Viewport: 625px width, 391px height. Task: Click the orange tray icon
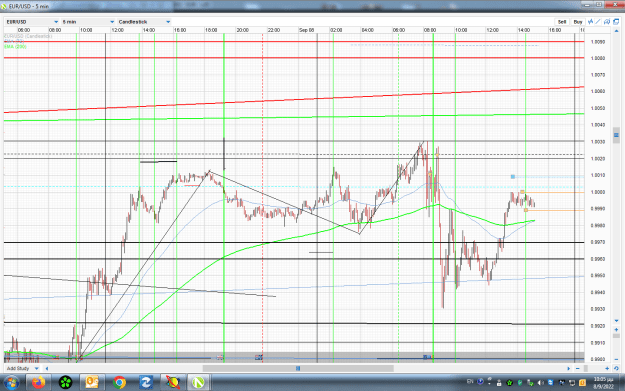click(582, 383)
